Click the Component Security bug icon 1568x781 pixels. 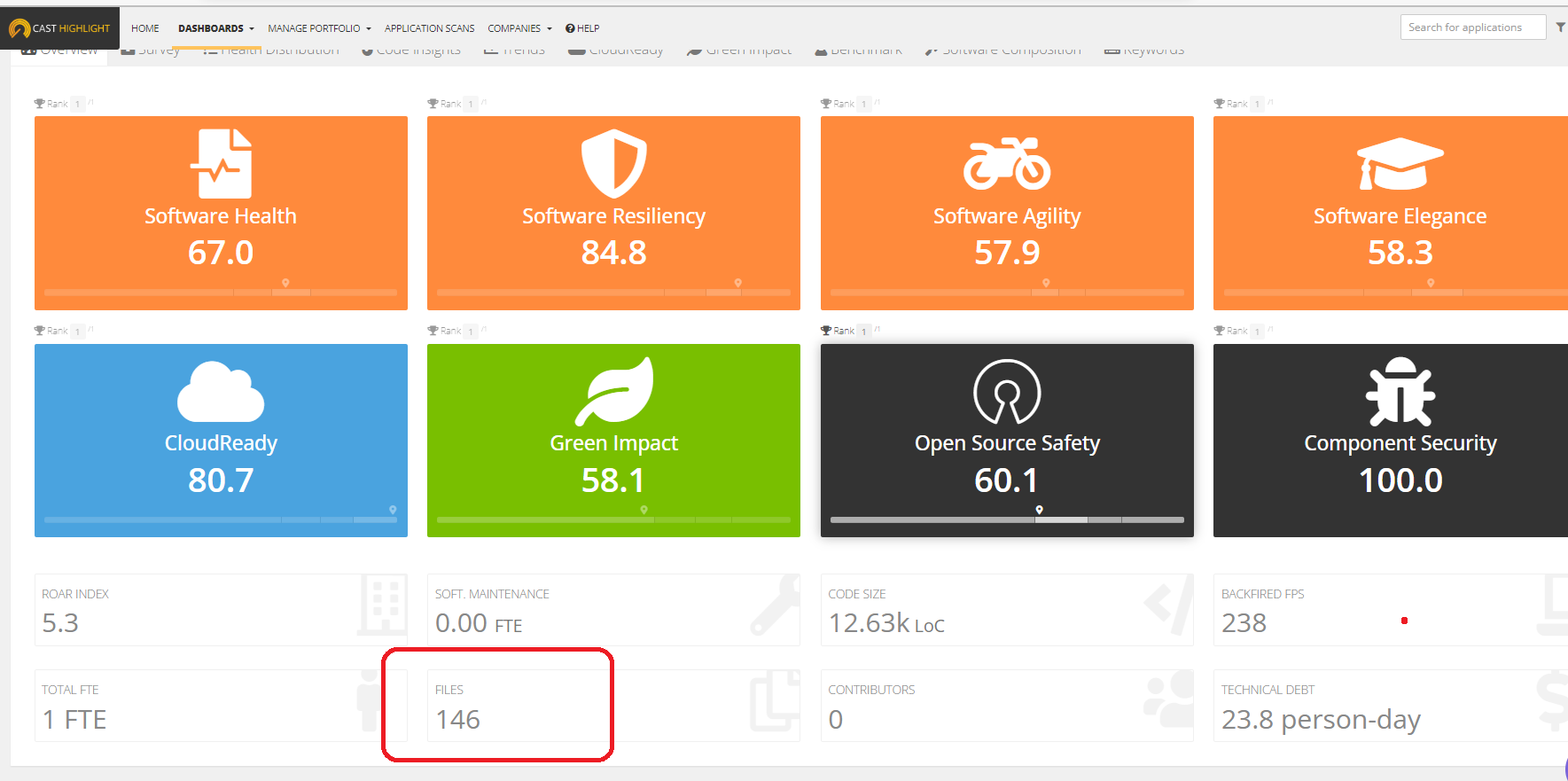click(1400, 392)
